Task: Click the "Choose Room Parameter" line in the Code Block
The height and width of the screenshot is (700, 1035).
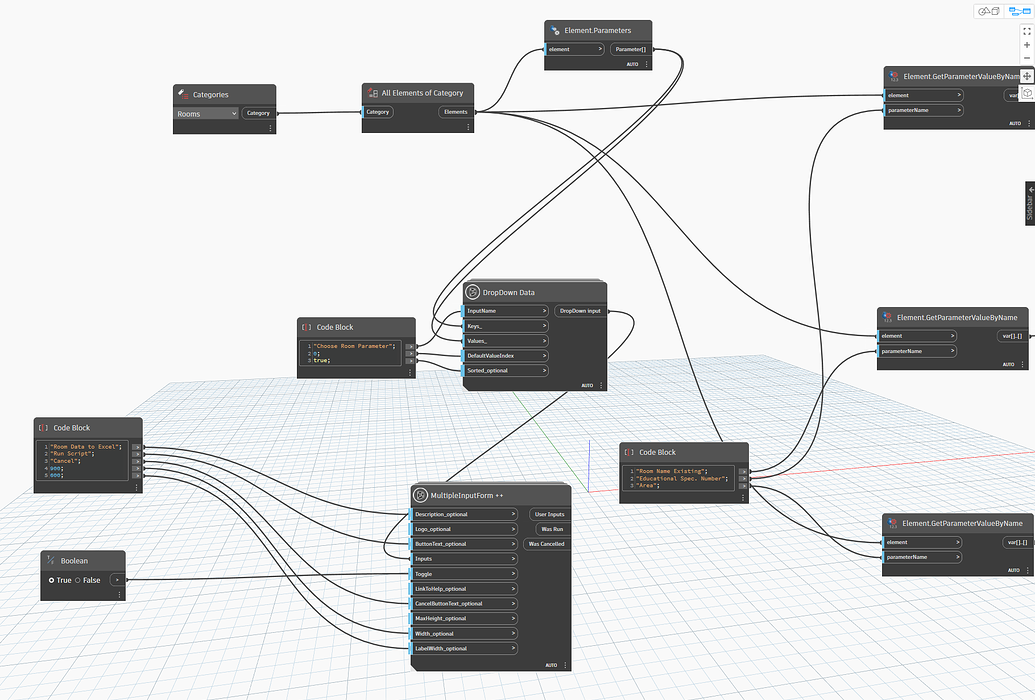Action: [x=350, y=345]
